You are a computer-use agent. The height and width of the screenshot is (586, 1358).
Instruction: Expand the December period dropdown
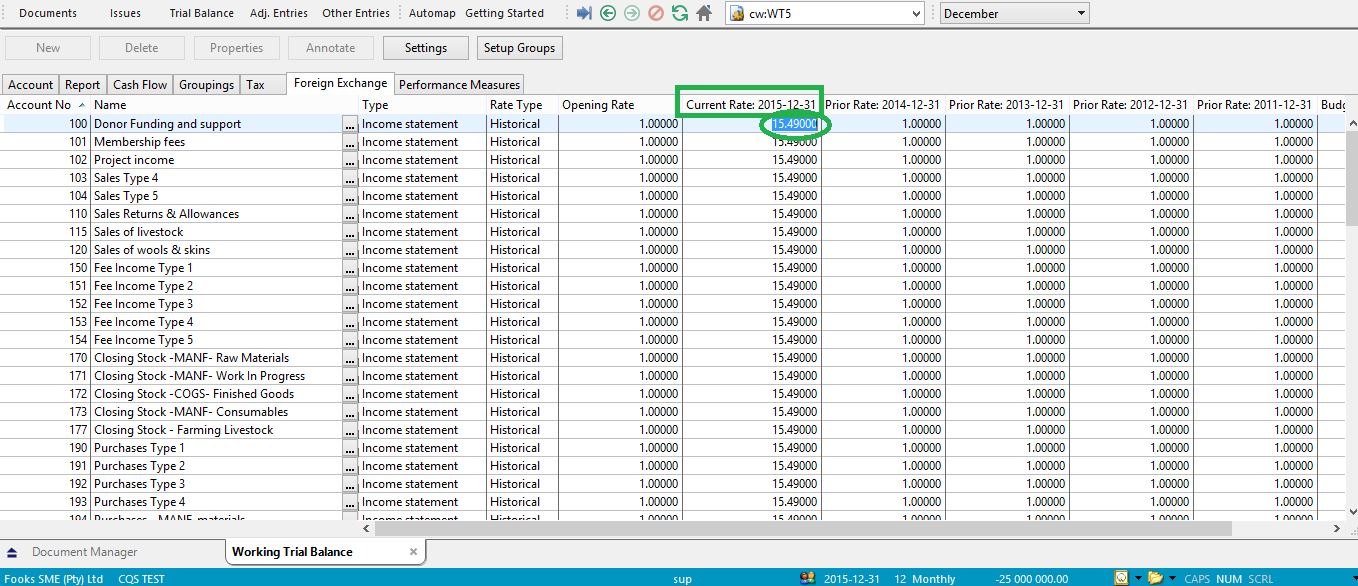point(1081,14)
